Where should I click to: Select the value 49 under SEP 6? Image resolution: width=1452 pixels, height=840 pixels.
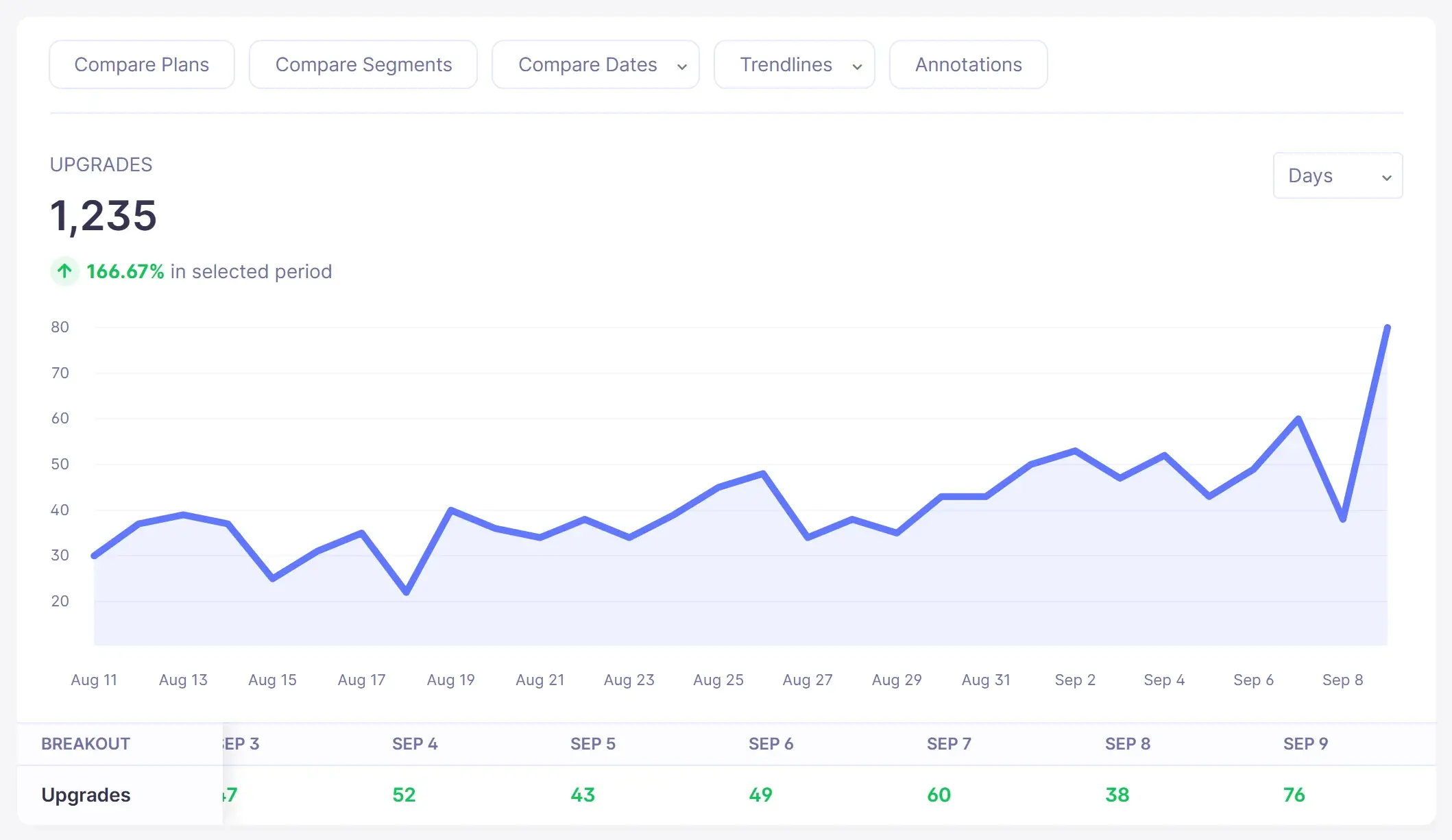[760, 795]
